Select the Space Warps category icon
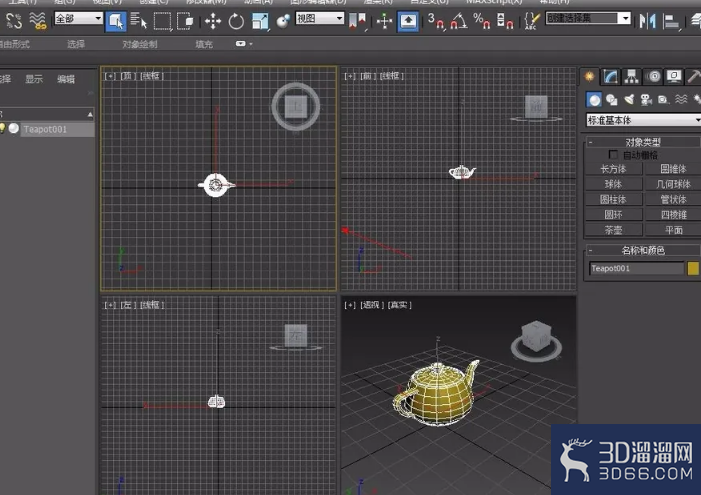The height and width of the screenshot is (495, 701). 681,99
